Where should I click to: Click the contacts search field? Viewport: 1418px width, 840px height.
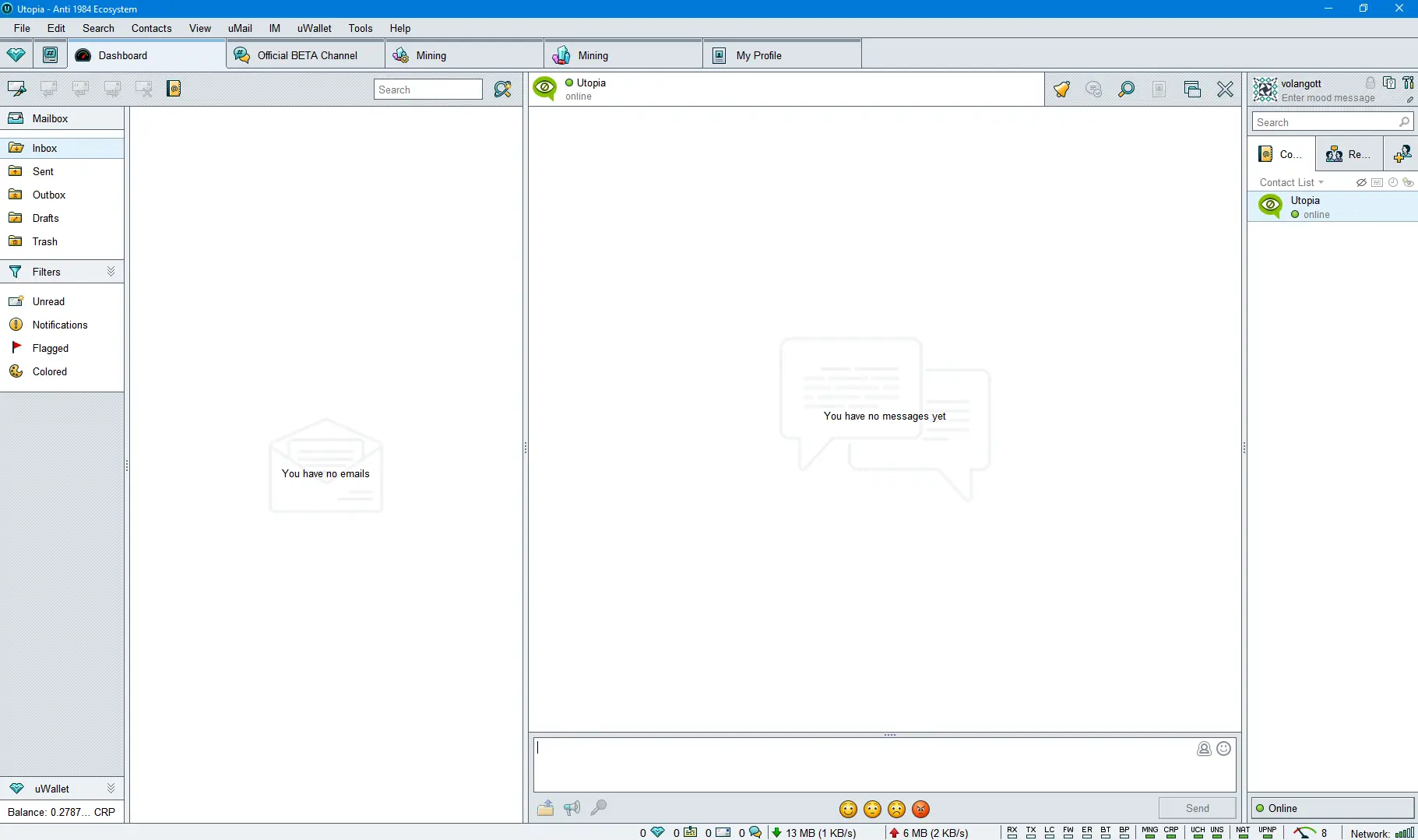(1332, 122)
